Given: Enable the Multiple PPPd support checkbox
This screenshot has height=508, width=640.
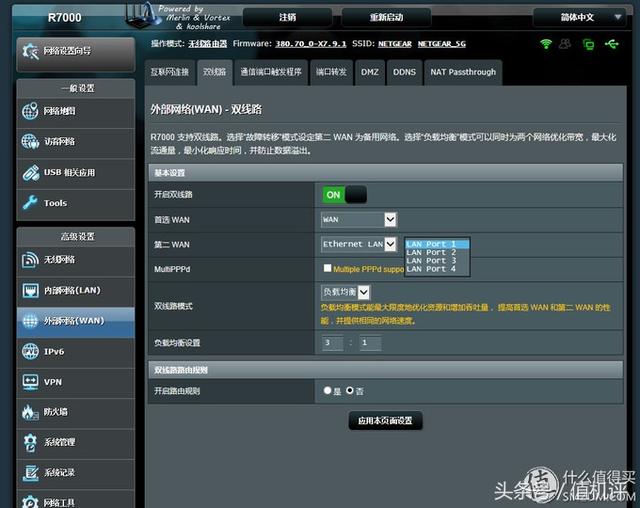Looking at the screenshot, I should [x=327, y=268].
